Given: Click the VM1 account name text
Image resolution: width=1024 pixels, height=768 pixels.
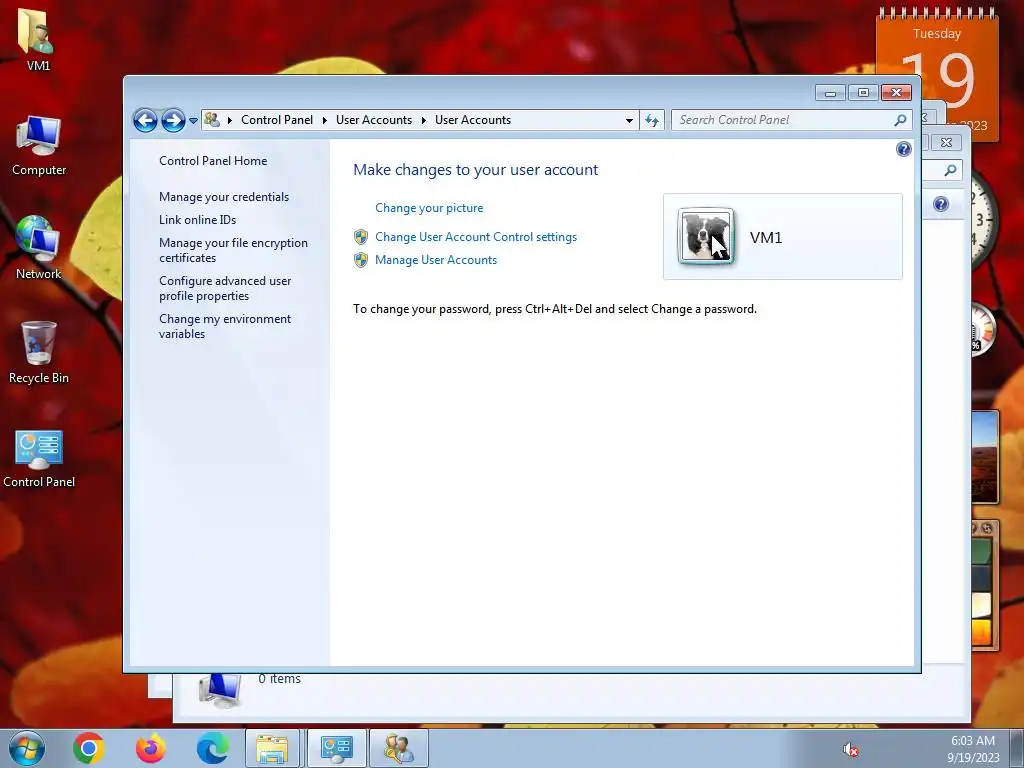Looking at the screenshot, I should [x=766, y=238].
